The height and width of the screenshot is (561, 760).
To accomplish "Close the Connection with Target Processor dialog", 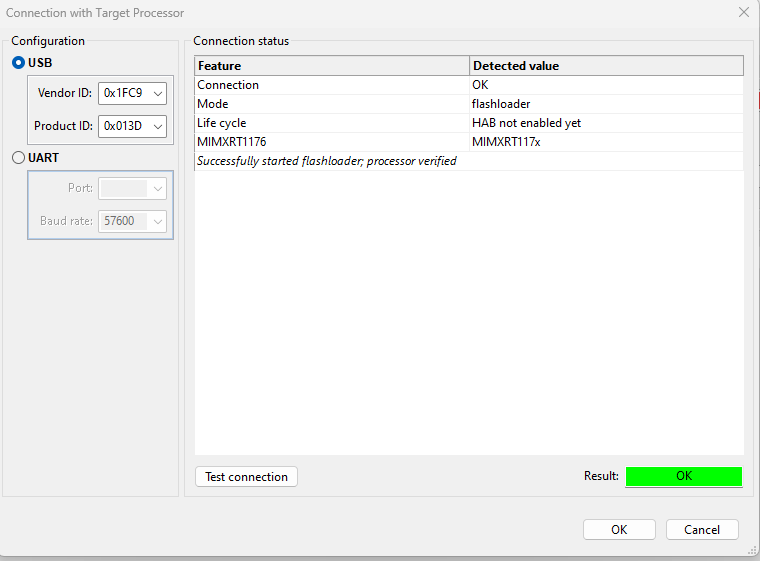I will [x=743, y=12].
